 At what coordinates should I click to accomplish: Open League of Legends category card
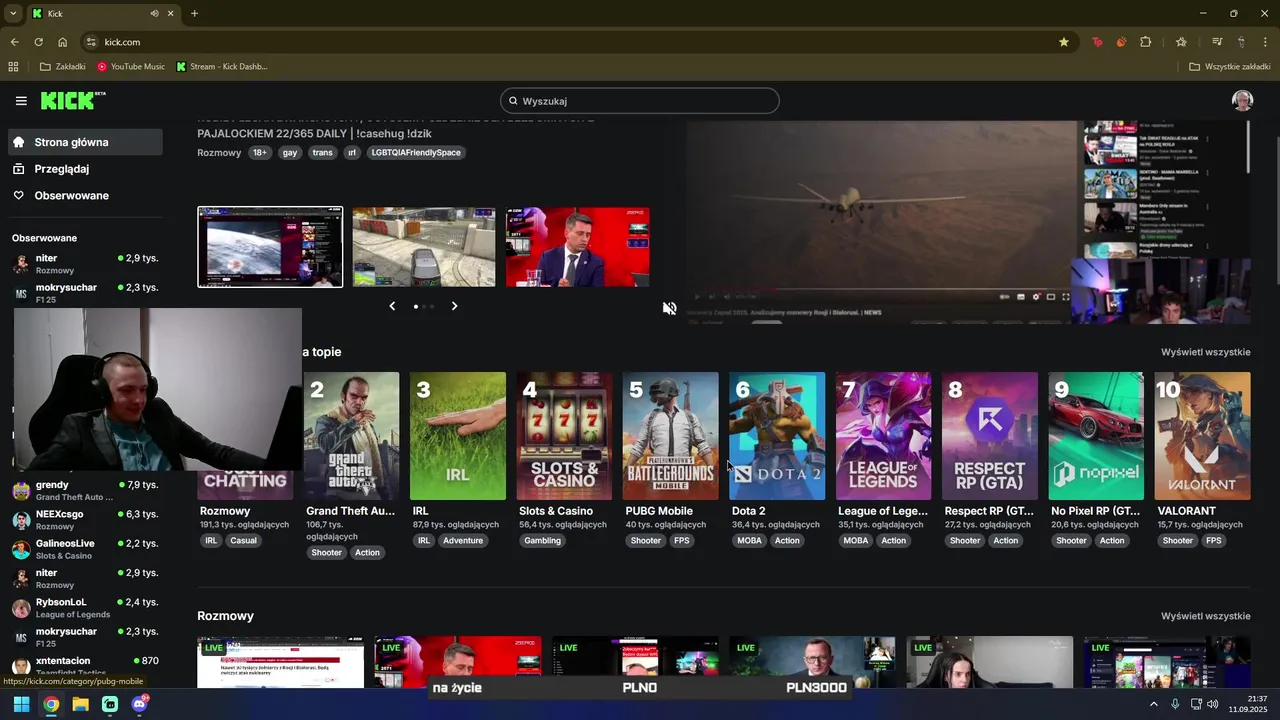coord(883,436)
